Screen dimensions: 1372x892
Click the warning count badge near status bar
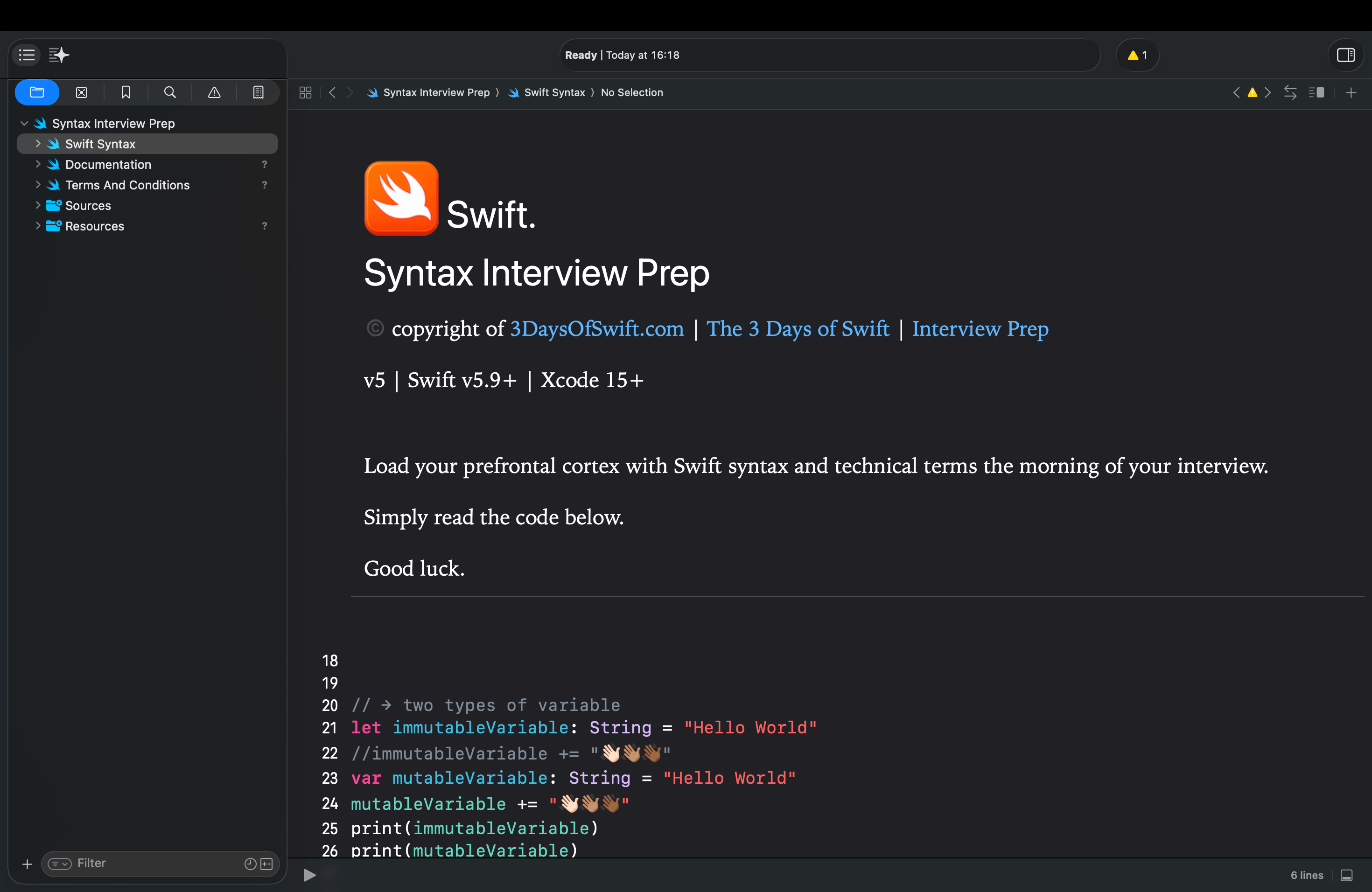[1137, 55]
